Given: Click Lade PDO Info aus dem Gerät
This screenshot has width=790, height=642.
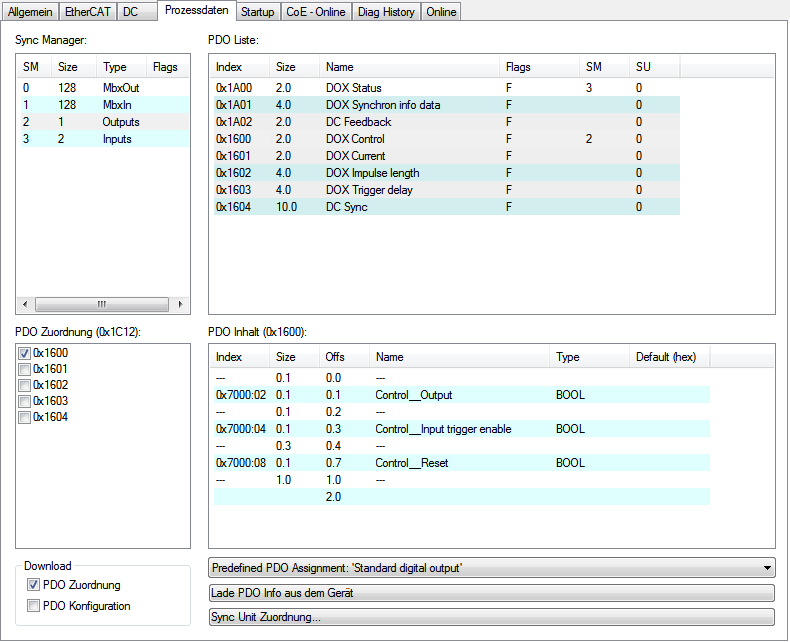Looking at the screenshot, I should [x=492, y=593].
